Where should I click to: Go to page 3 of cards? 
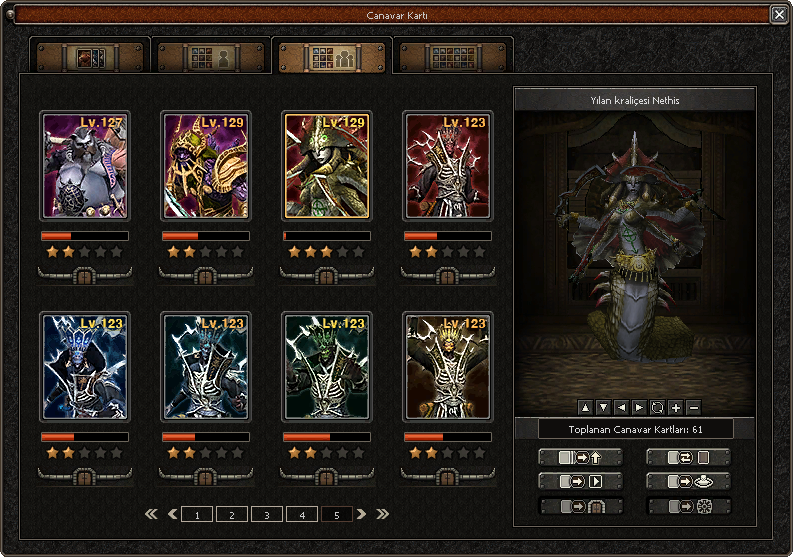pyautogui.click(x=266, y=515)
